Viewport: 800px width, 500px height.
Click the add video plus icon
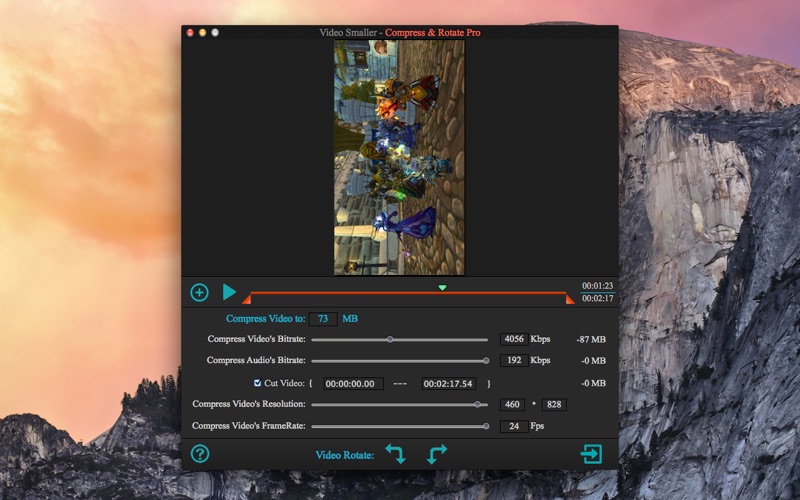199,292
